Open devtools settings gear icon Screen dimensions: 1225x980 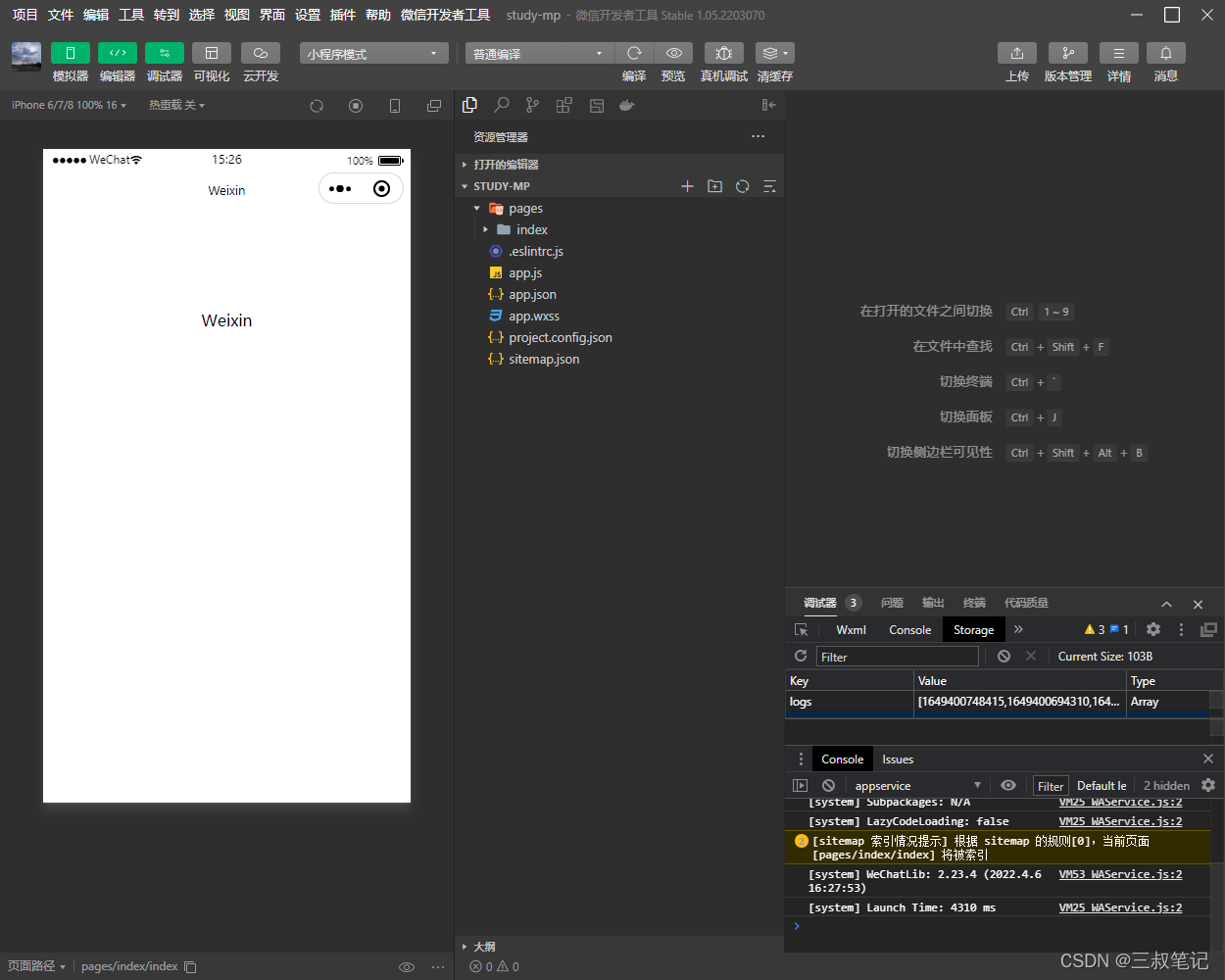(1153, 629)
